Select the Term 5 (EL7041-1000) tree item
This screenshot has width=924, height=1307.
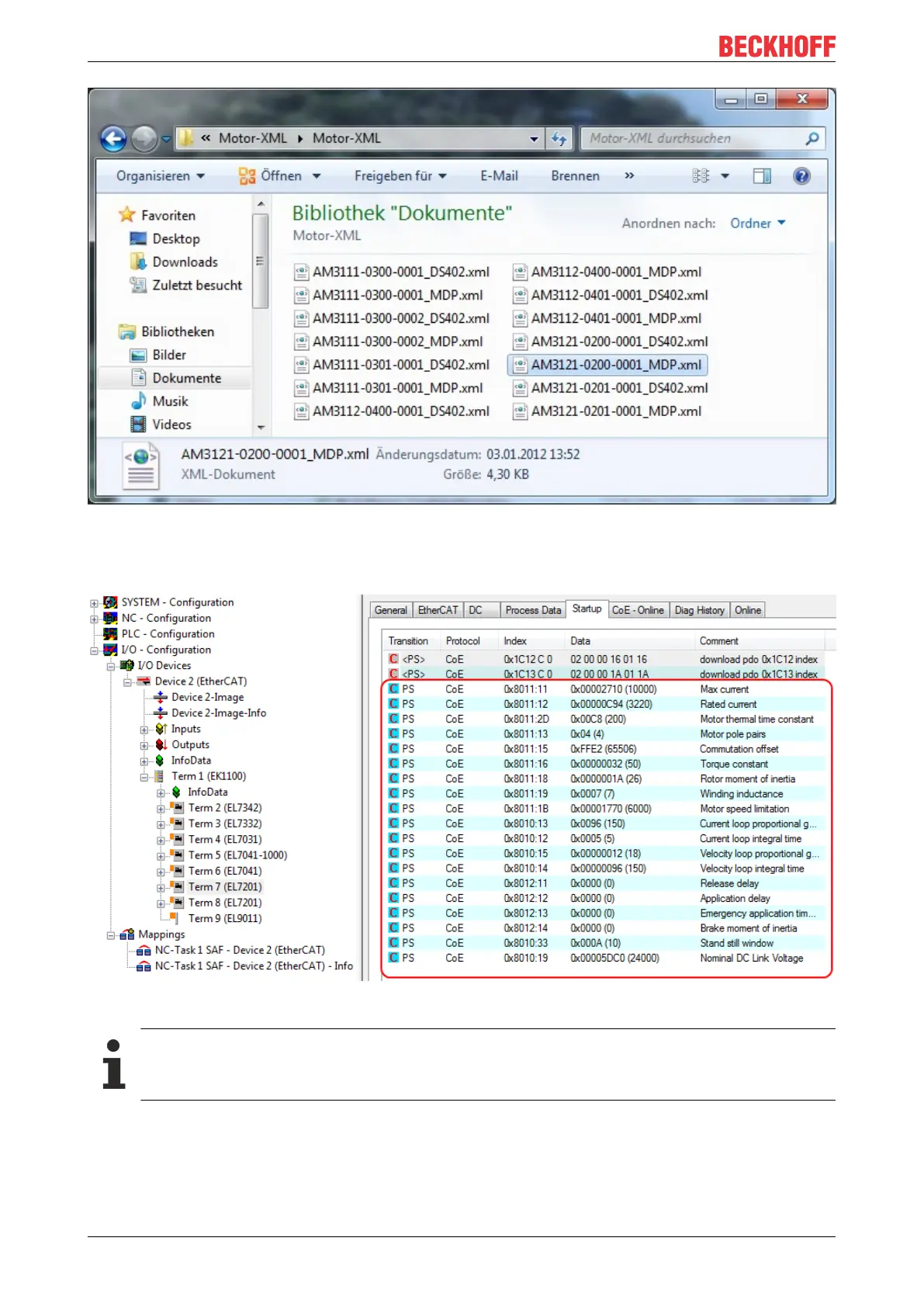click(237, 855)
